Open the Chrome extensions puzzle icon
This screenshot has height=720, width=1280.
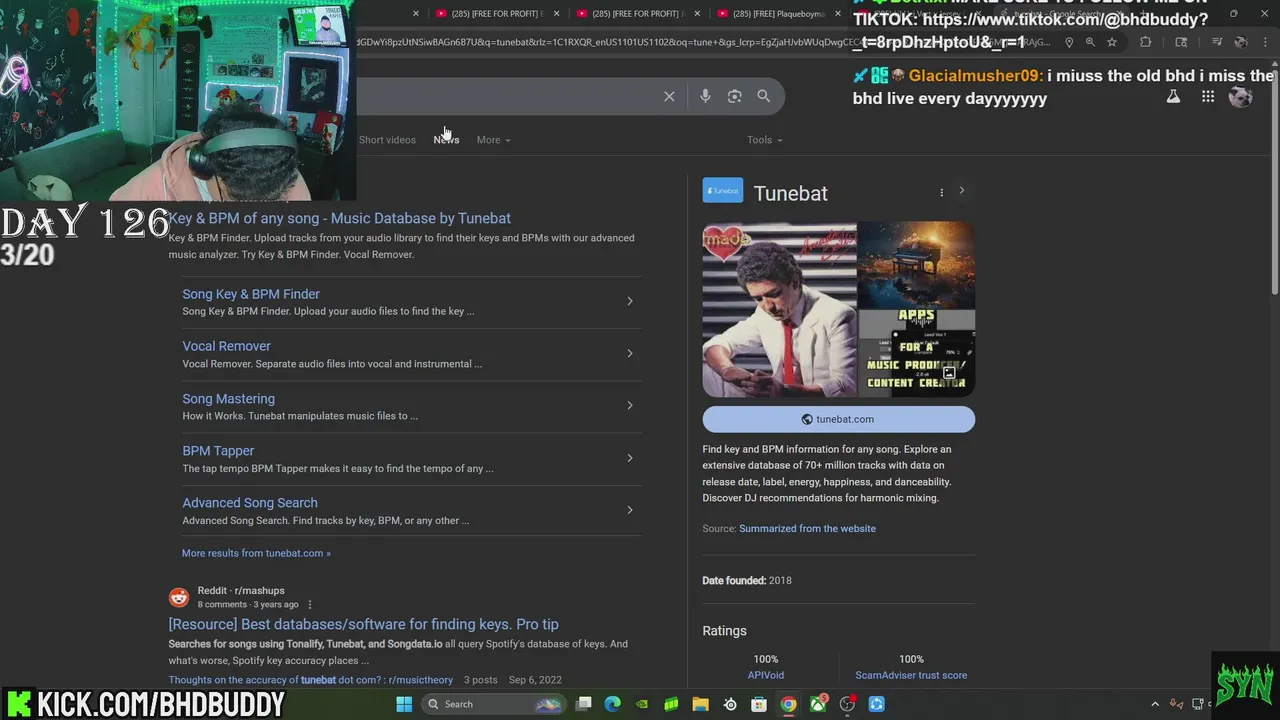[1146, 42]
